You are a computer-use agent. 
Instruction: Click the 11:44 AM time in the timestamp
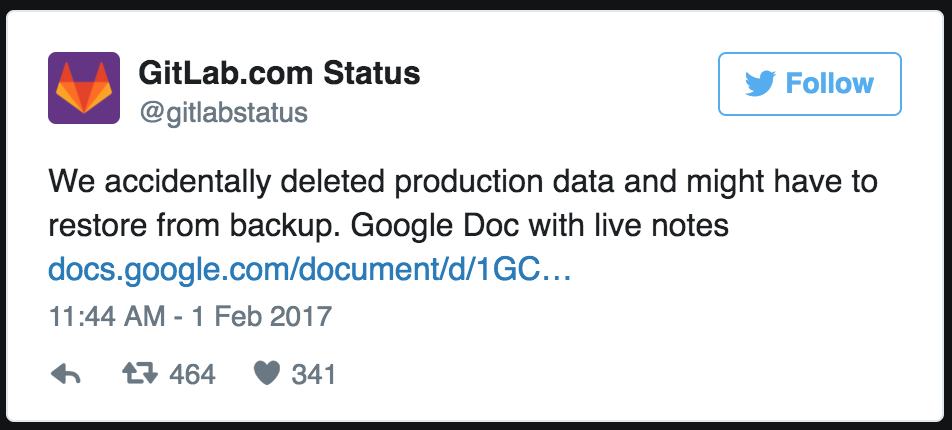pos(105,318)
